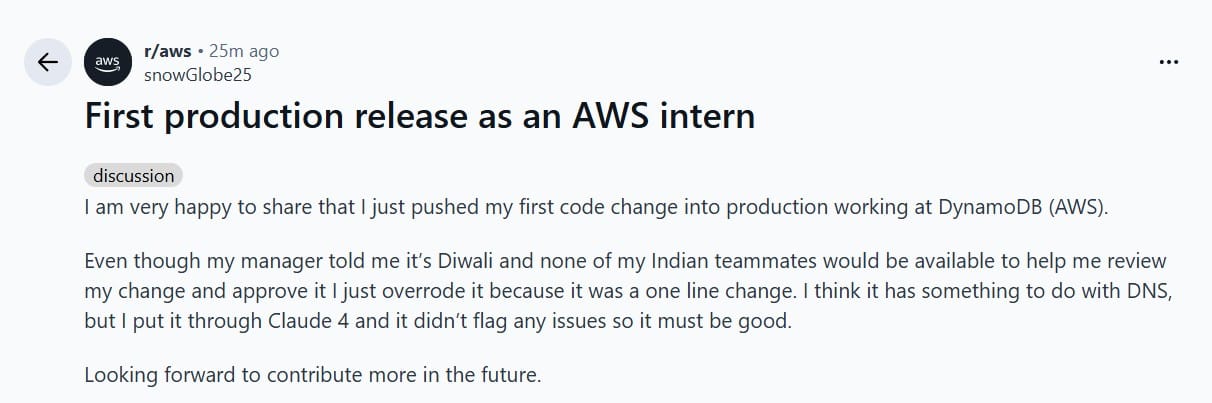This screenshot has width=1212, height=403.
Task: Open the AWS subreddit avatar icon
Action: click(107, 61)
